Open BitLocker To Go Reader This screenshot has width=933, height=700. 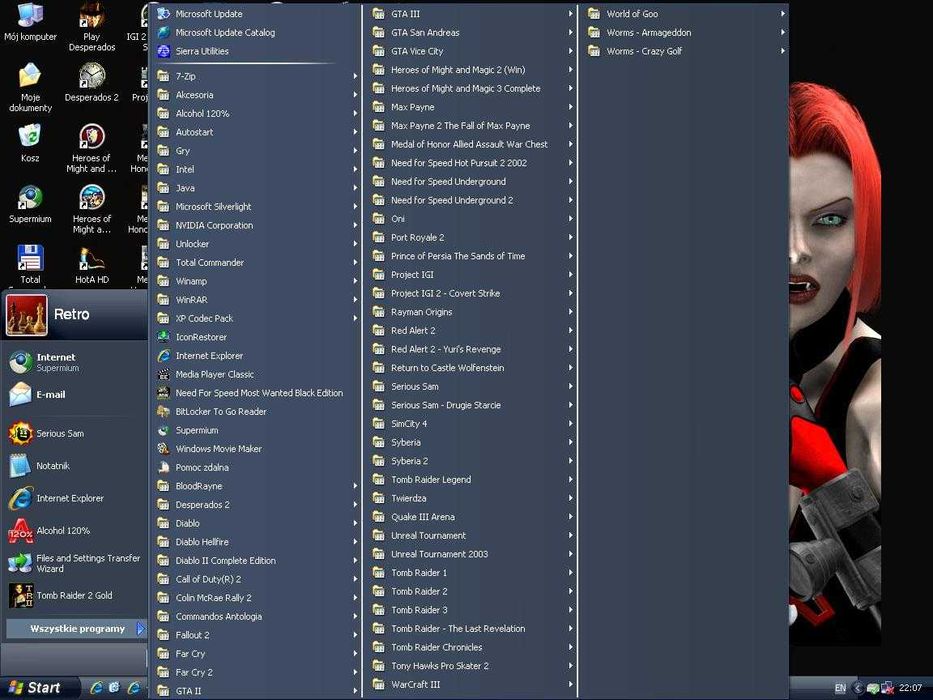[x=256, y=411]
